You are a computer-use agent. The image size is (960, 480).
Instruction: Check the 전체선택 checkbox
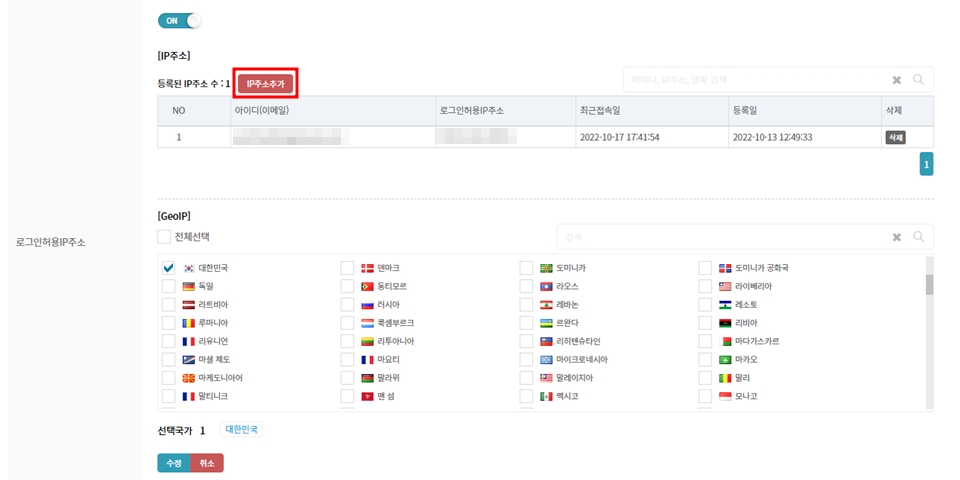(164, 237)
